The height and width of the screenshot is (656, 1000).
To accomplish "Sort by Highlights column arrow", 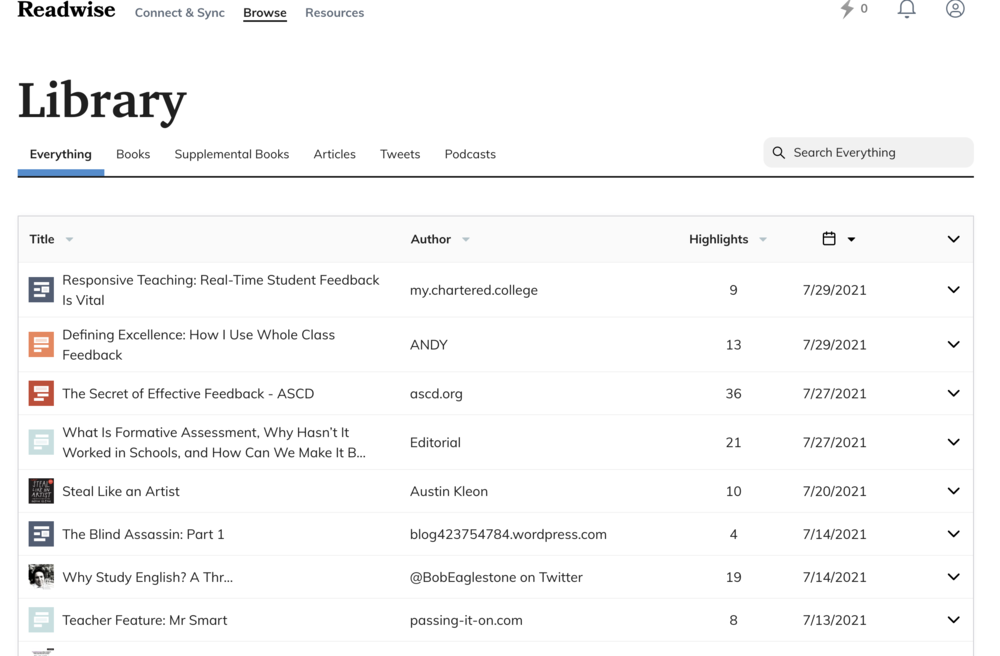I will [x=763, y=240].
